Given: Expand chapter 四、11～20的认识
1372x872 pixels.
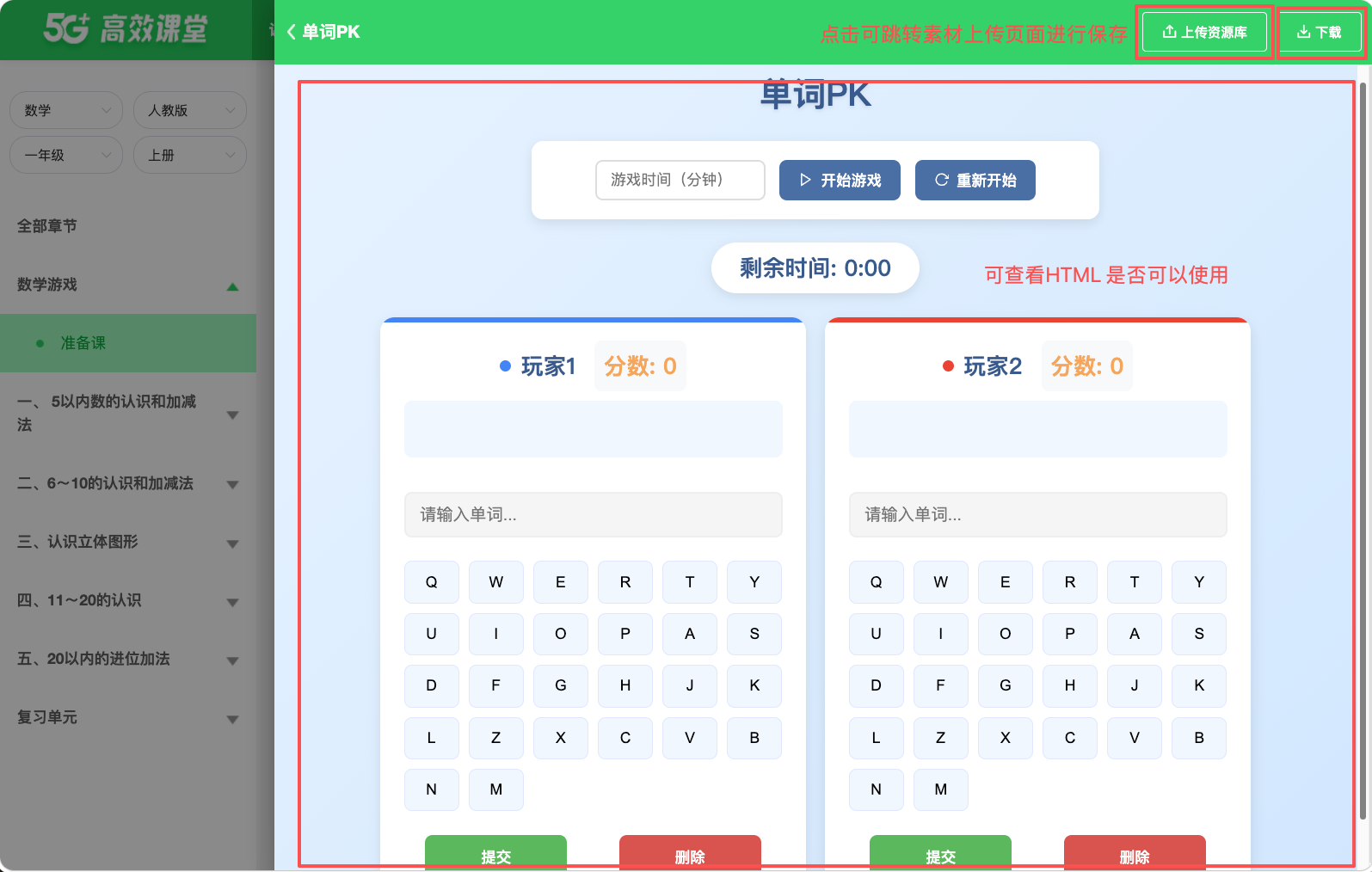Looking at the screenshot, I should coord(232,602).
